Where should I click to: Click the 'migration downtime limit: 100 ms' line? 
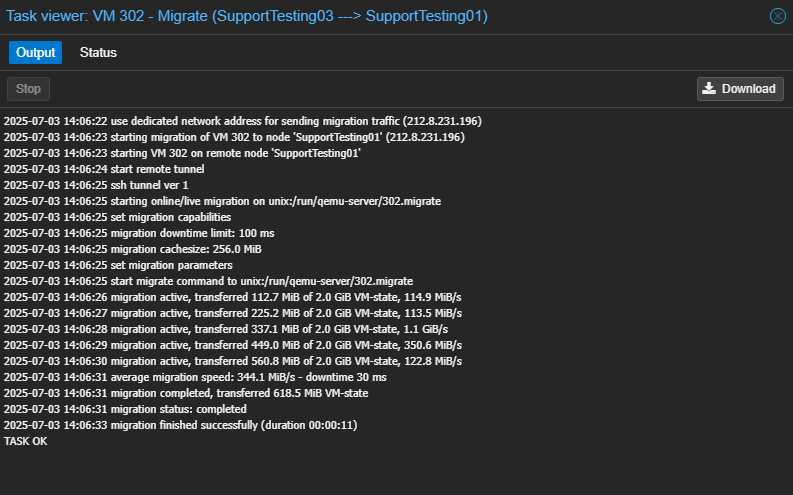139,233
